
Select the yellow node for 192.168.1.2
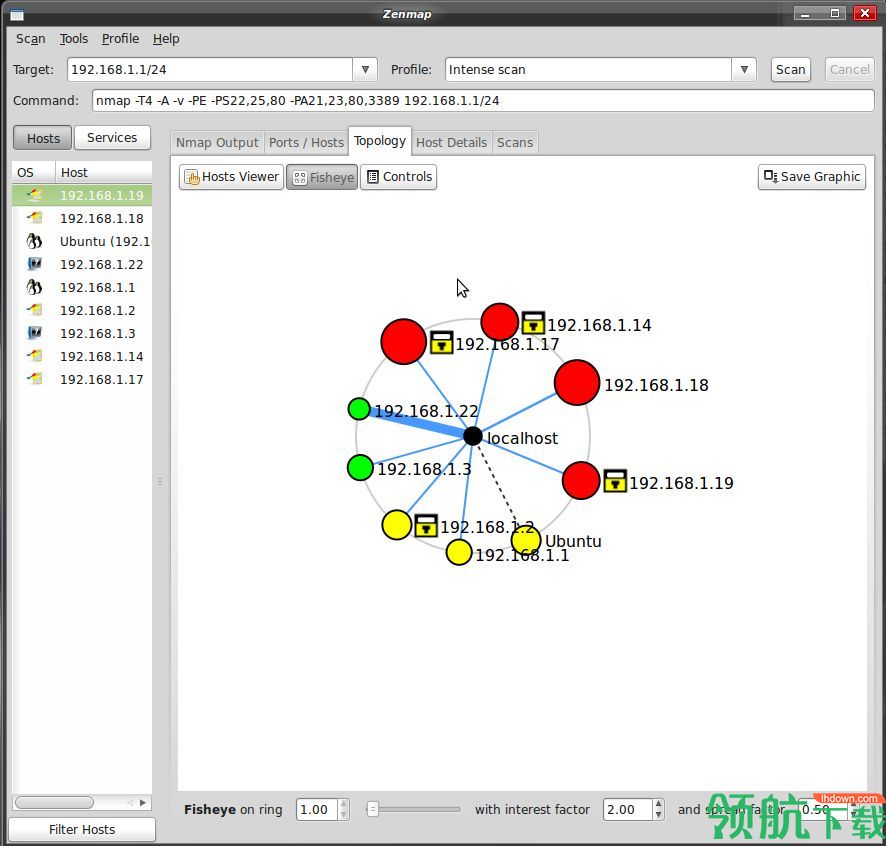397,524
